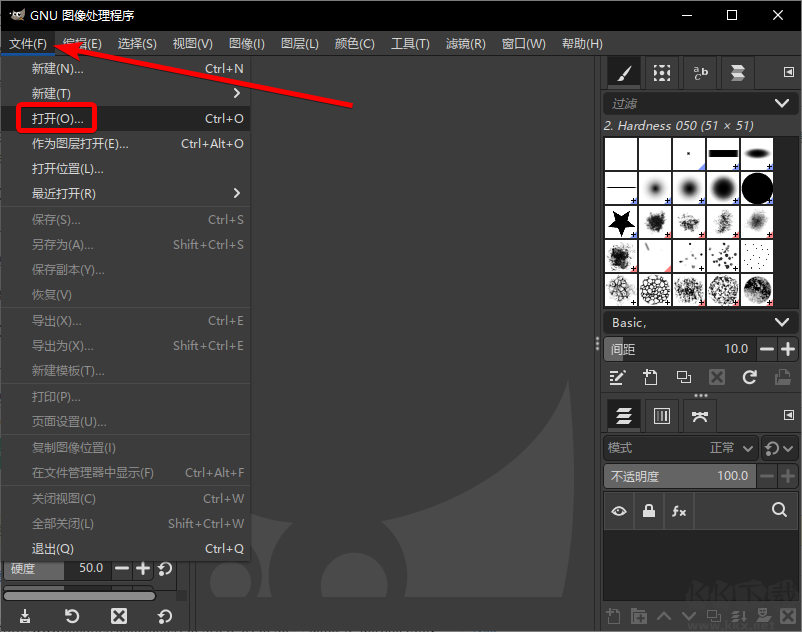Screen dimensions: 802x632
Task: Reset all tool options icon
Action: (x=165, y=616)
